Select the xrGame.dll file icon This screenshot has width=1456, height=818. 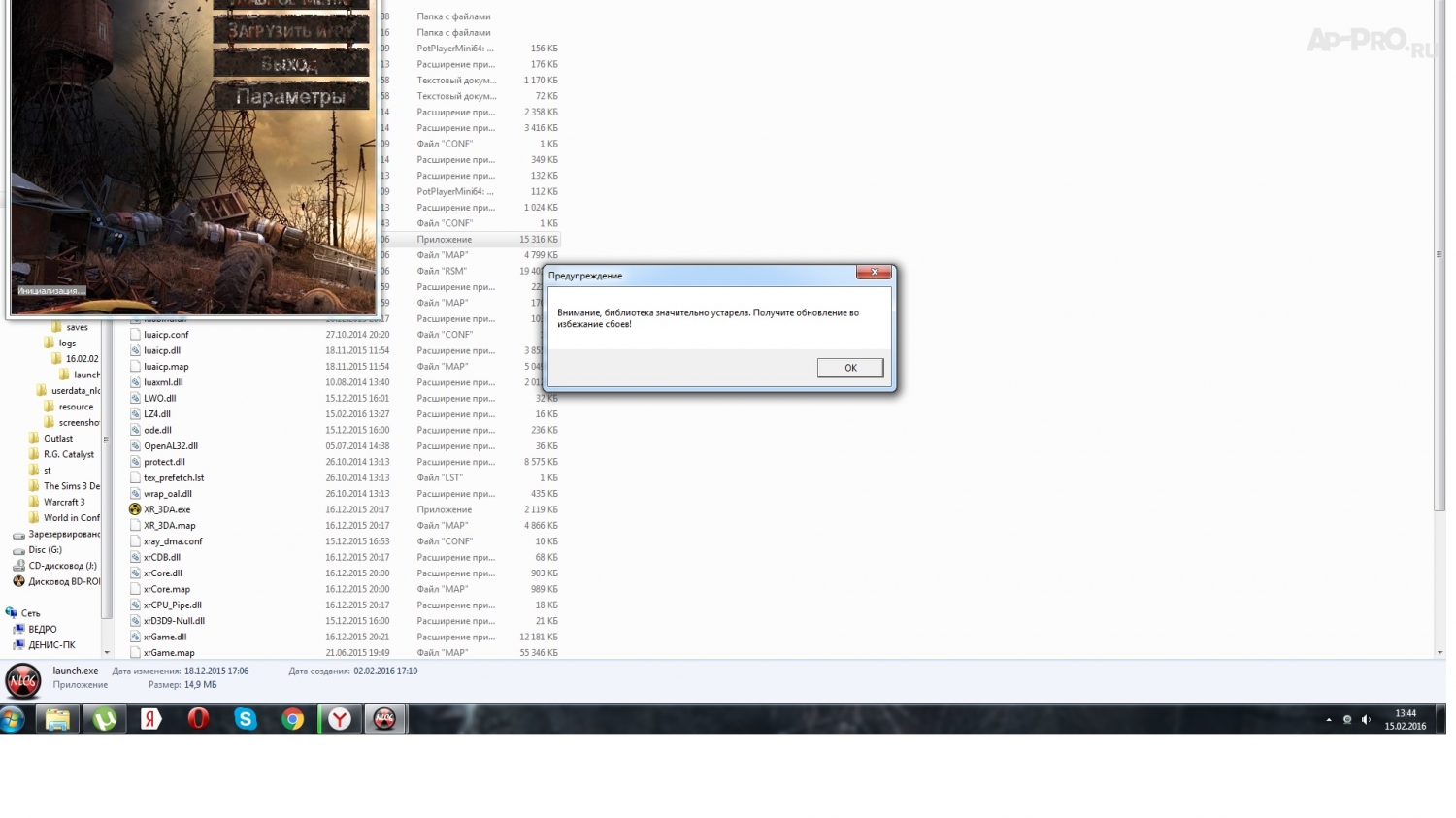point(136,637)
